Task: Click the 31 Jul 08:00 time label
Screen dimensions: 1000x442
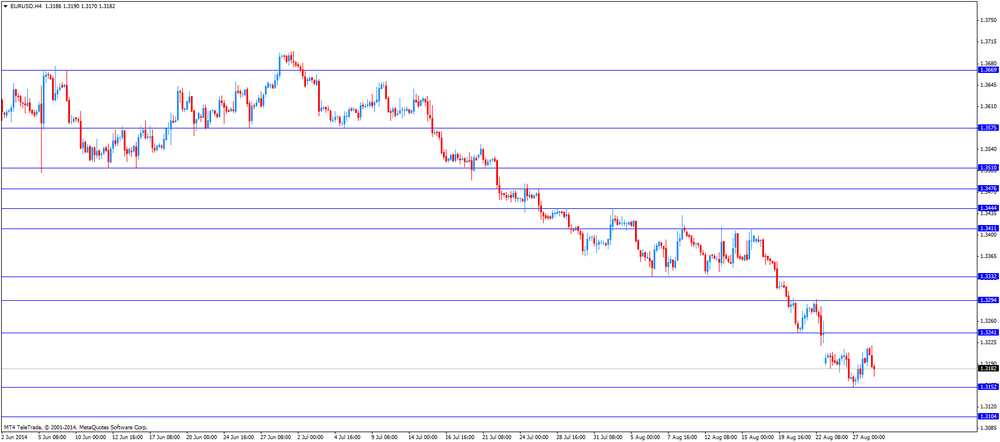Action: click(606, 438)
